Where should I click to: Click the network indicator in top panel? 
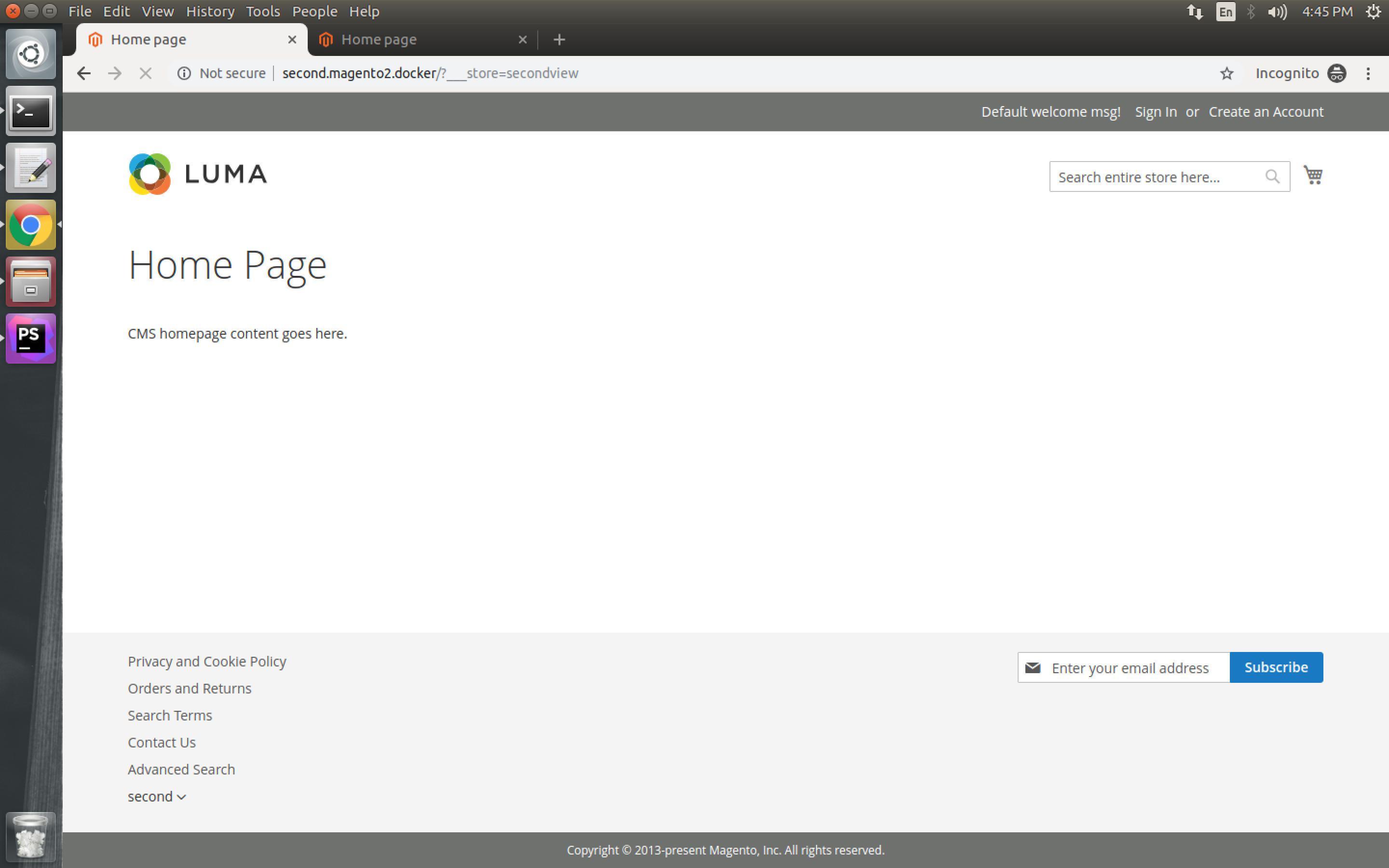[x=1195, y=12]
